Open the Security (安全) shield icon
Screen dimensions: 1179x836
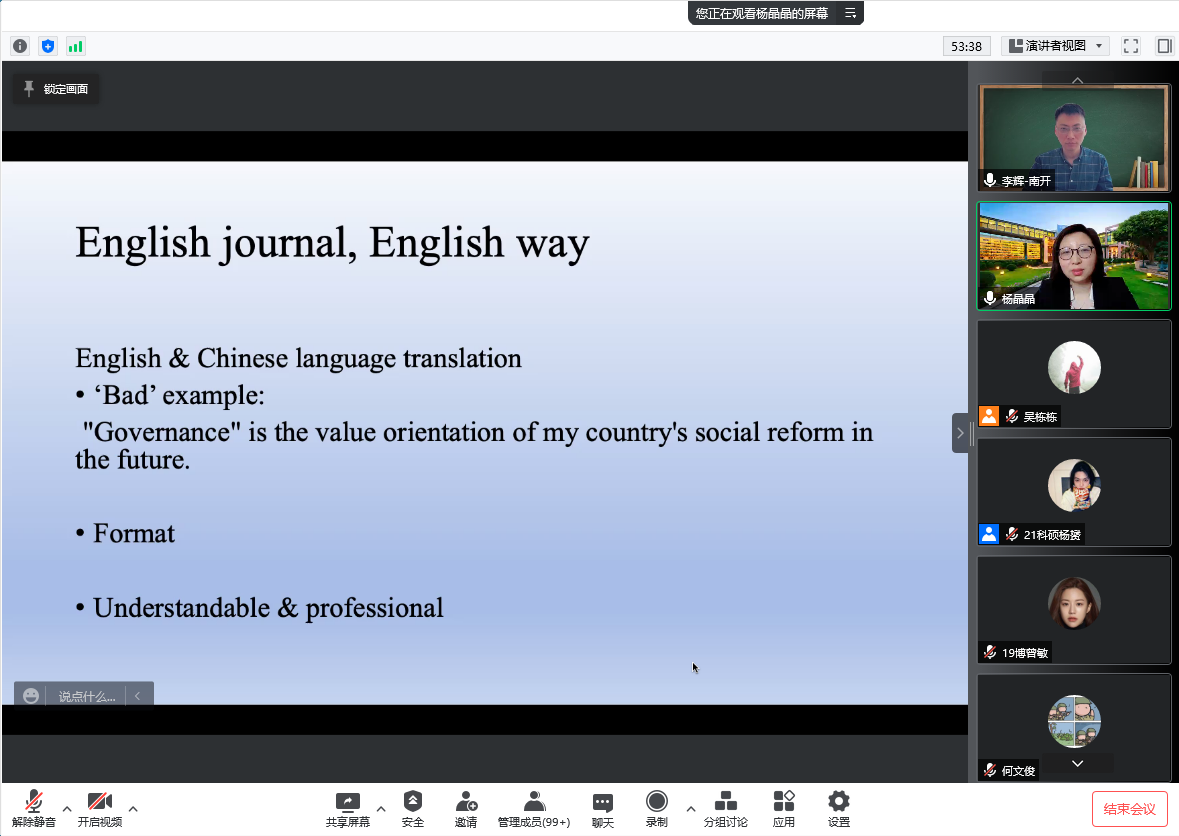click(413, 807)
